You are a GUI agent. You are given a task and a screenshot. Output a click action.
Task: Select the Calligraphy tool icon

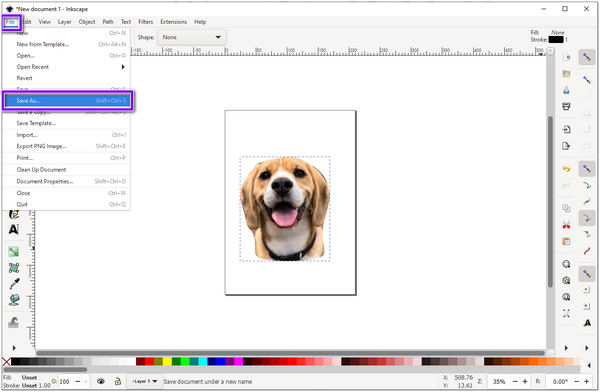14,214
